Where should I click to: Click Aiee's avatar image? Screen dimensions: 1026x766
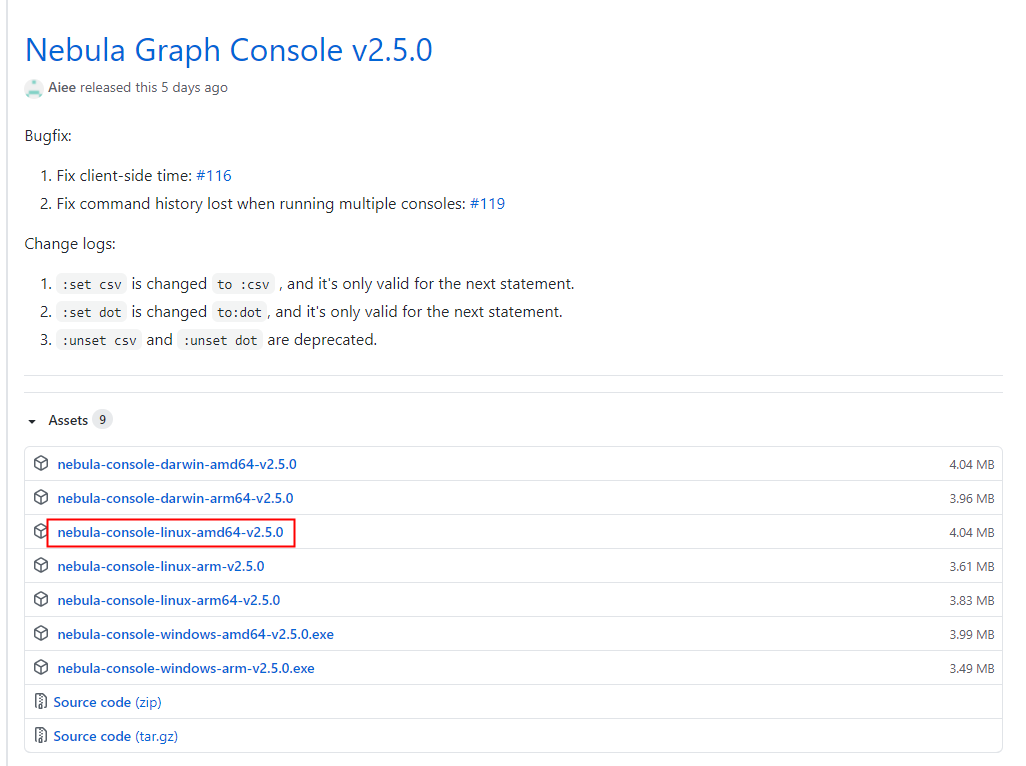(34, 88)
